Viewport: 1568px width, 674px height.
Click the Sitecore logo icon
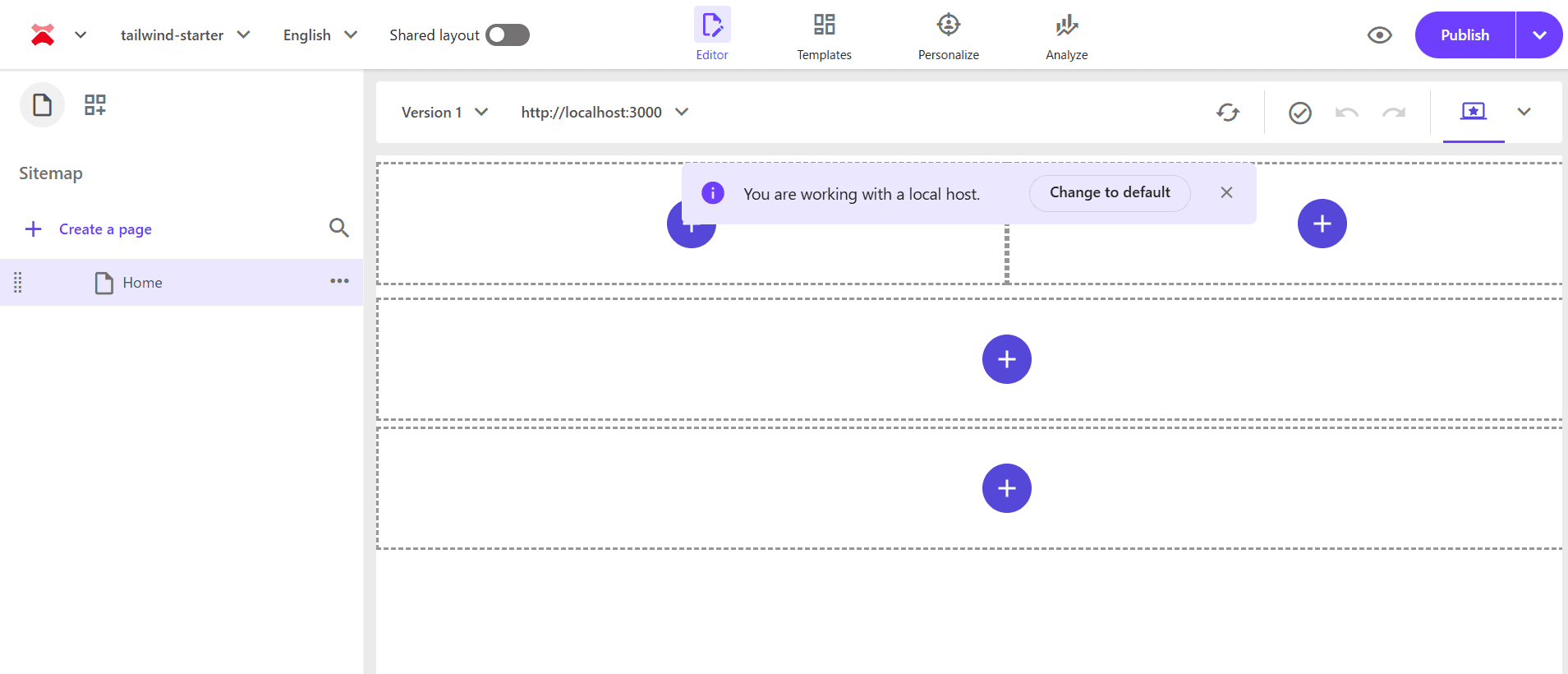click(43, 35)
